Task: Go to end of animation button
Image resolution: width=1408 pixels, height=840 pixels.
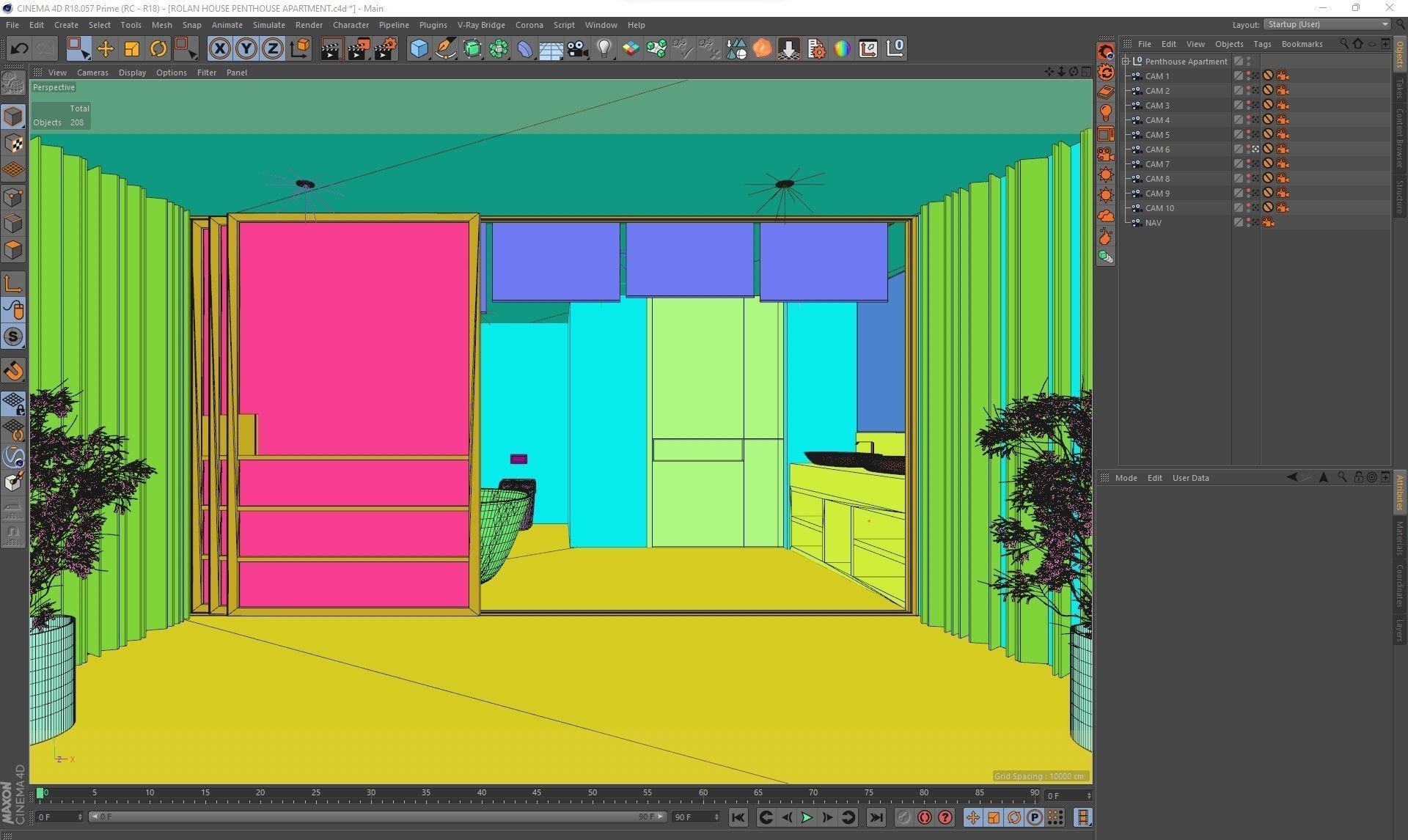Action: point(876,817)
